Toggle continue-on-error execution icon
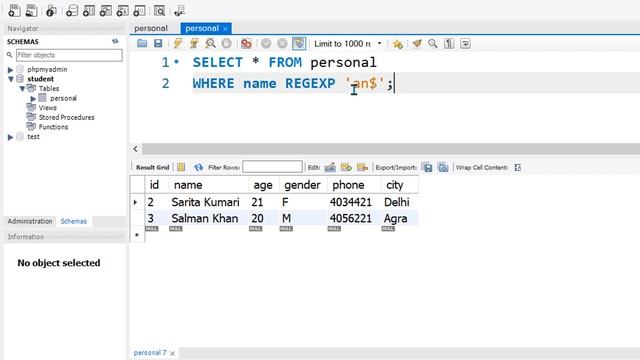This screenshot has width=640, height=360. pos(246,43)
